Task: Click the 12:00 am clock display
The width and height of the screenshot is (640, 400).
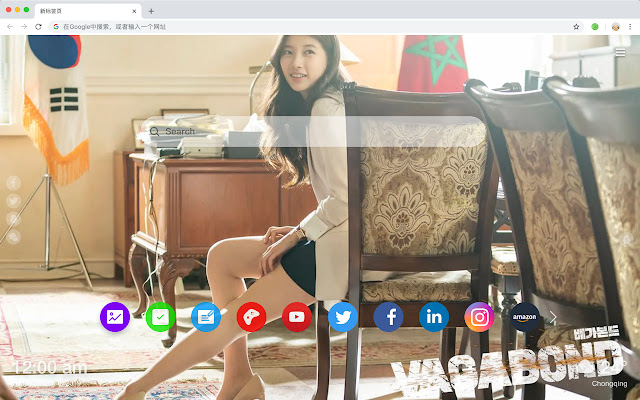Action: (51, 368)
